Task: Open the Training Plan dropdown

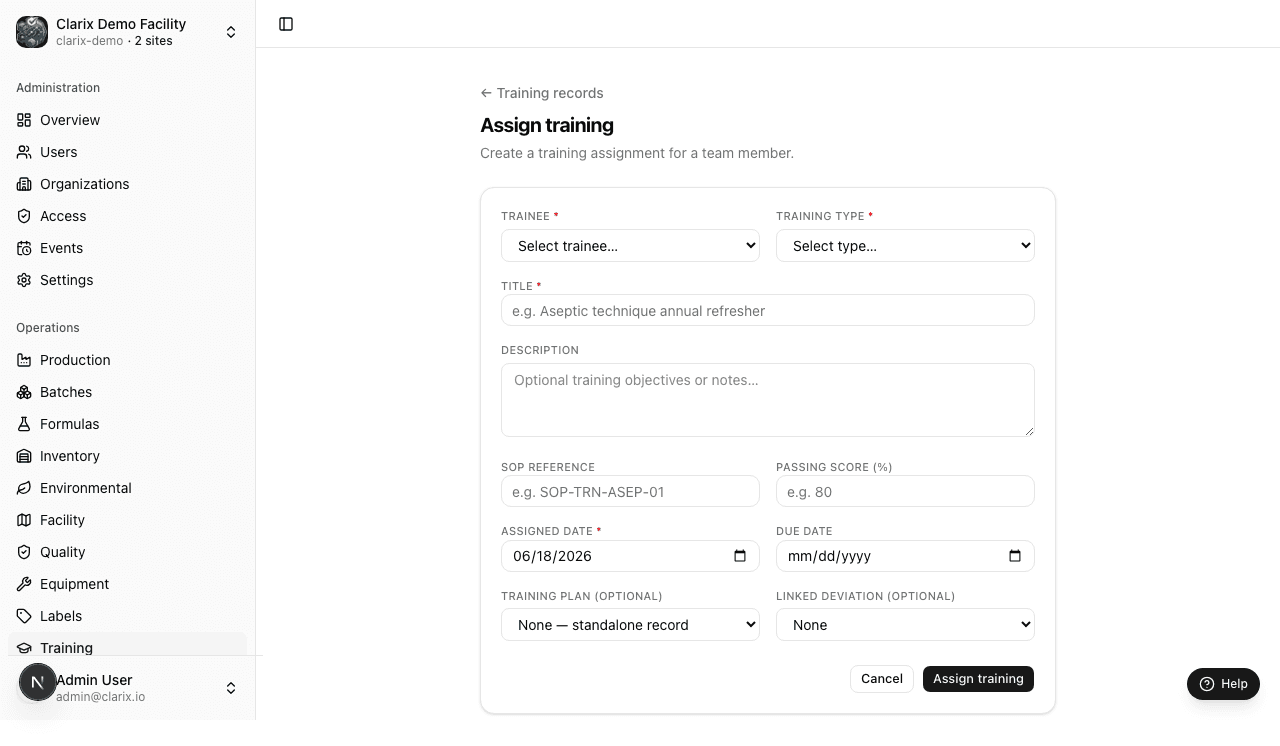Action: 630,625
